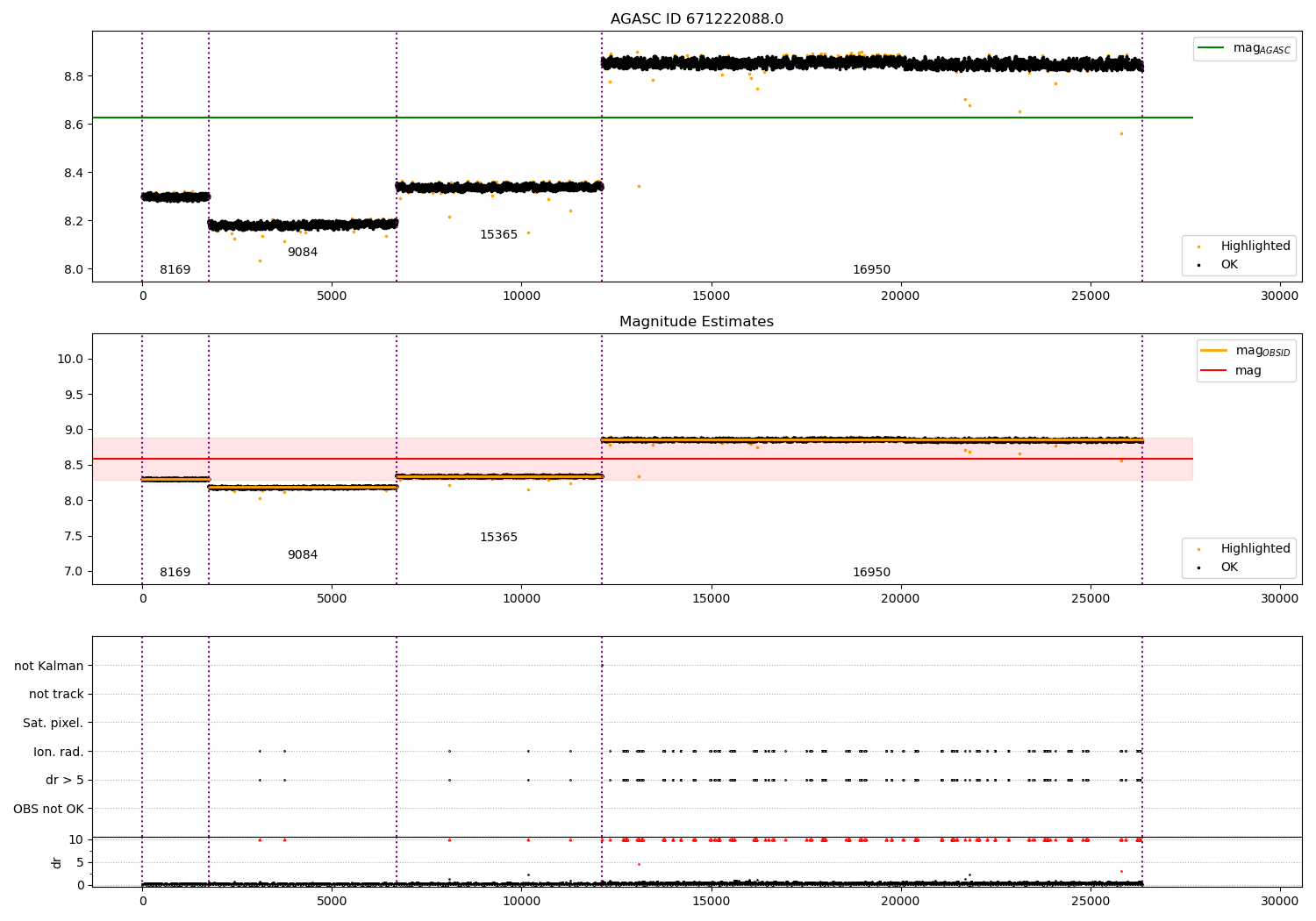
Task: Click the 15000 x-tick under the Magnitude Estimates plot
Action: point(711,599)
